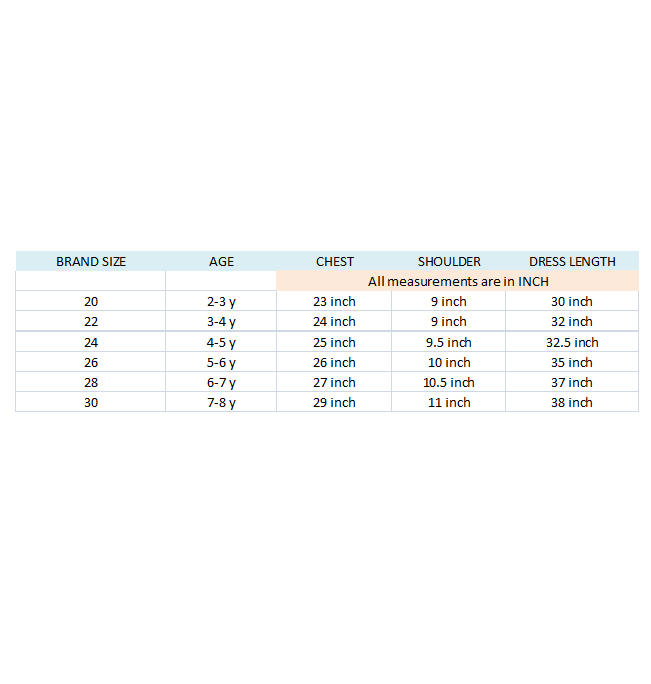651x684 pixels.
Task: Click the 38 inch dress length cell
Action: 572,402
